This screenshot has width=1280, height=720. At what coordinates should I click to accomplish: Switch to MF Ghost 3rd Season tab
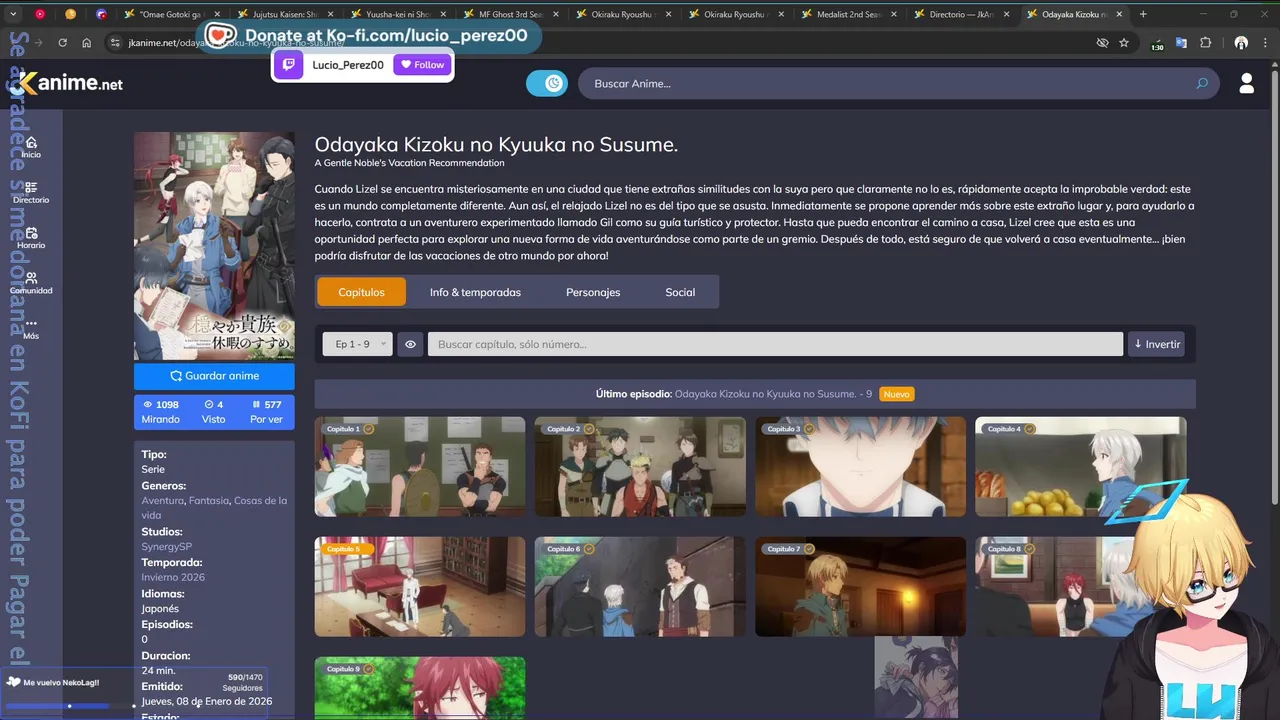pos(512,14)
